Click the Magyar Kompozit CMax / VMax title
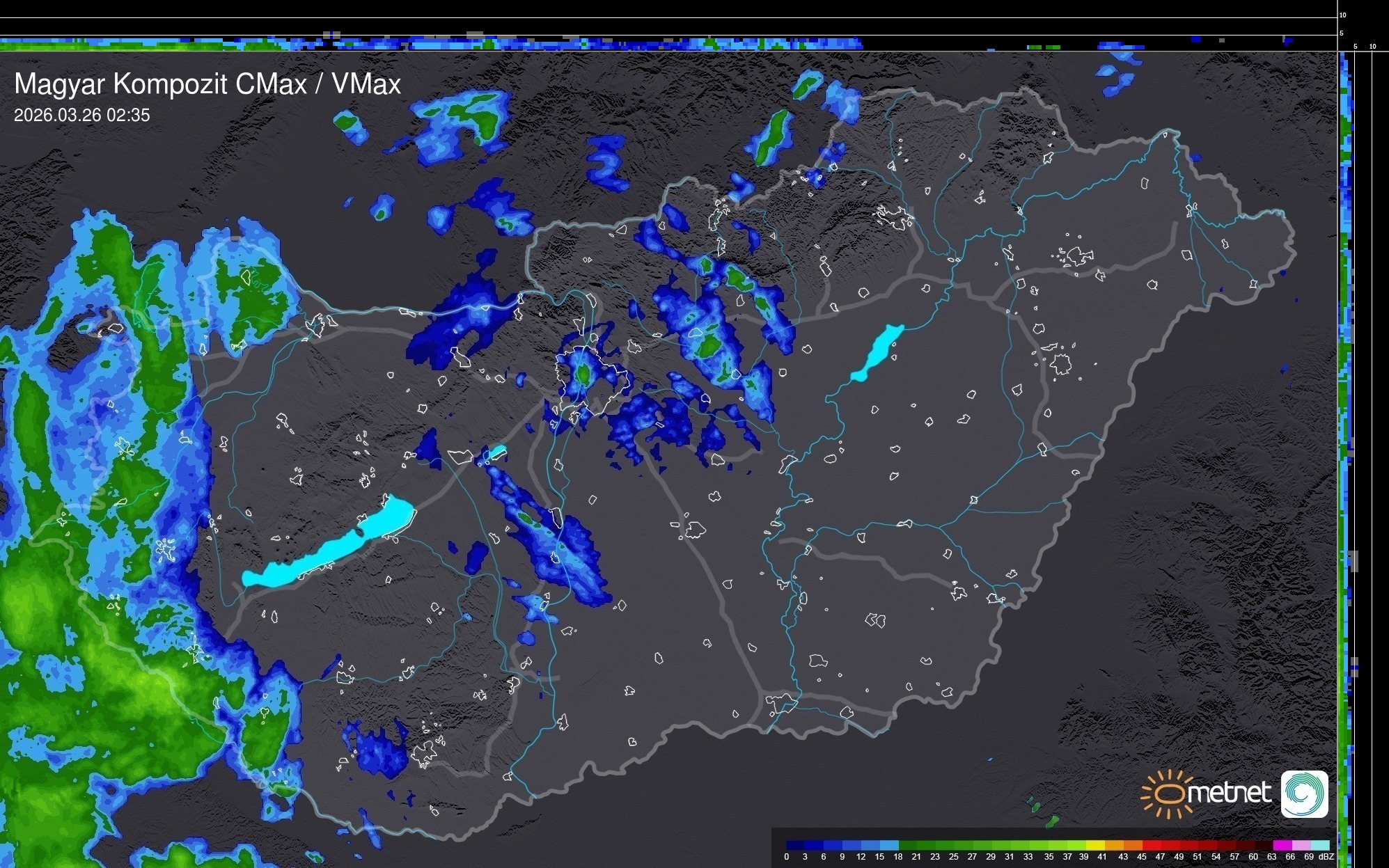Viewport: 1389px width, 868px height. tap(207, 84)
